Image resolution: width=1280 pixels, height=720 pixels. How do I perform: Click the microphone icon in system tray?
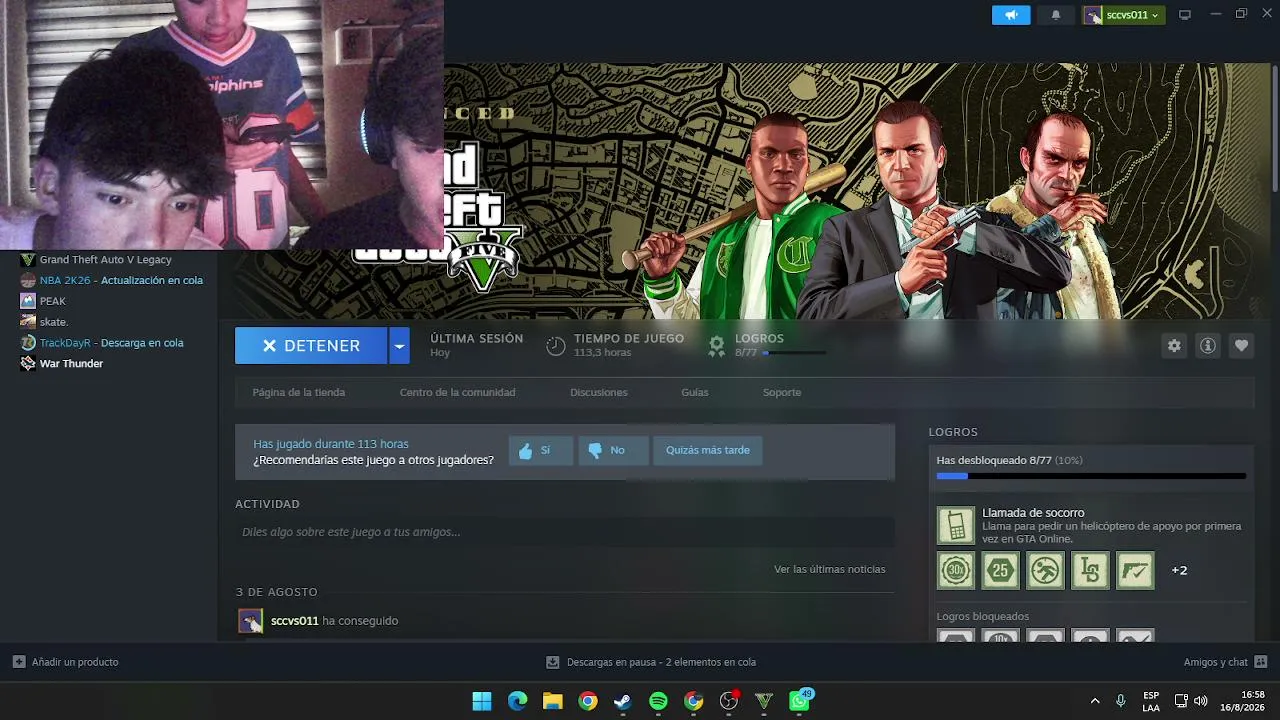coord(1121,701)
